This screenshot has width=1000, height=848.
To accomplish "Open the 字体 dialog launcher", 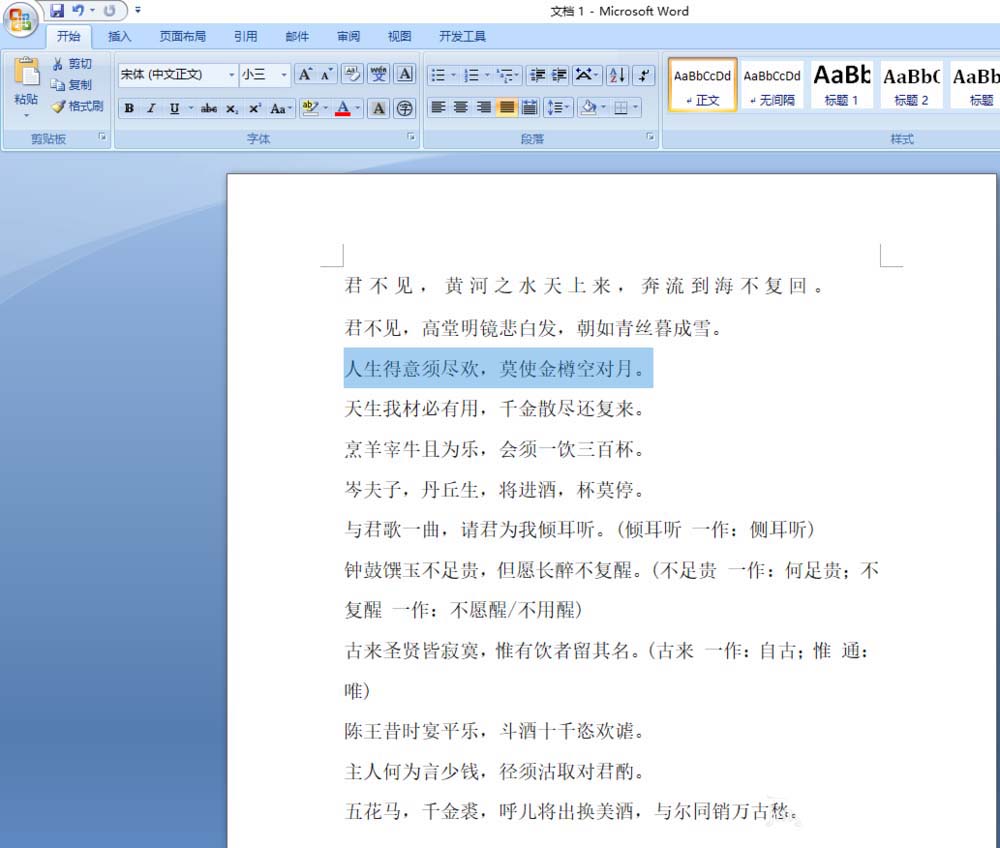I will tap(411, 136).
